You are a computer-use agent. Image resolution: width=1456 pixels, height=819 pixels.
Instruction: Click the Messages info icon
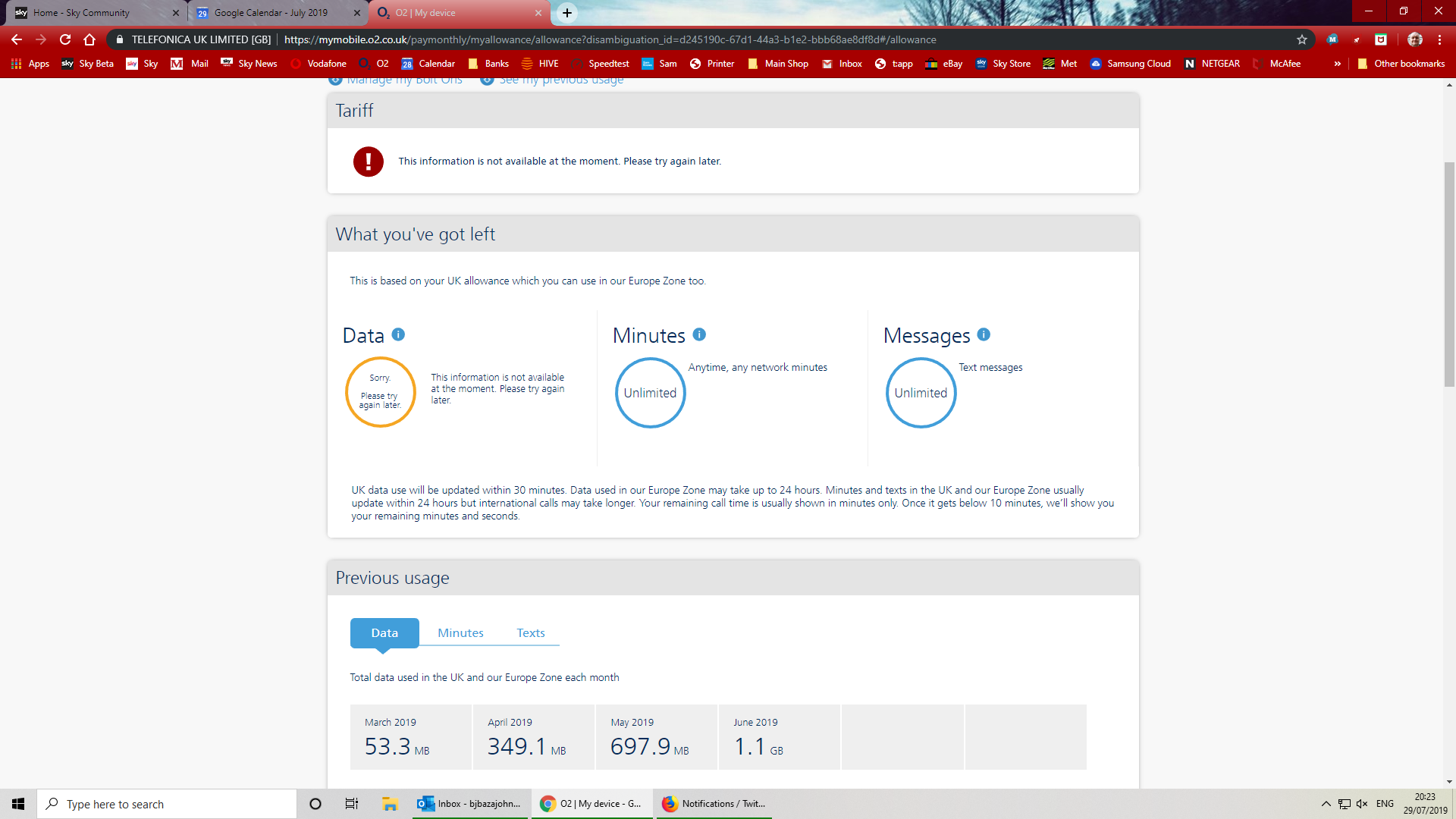(x=984, y=334)
